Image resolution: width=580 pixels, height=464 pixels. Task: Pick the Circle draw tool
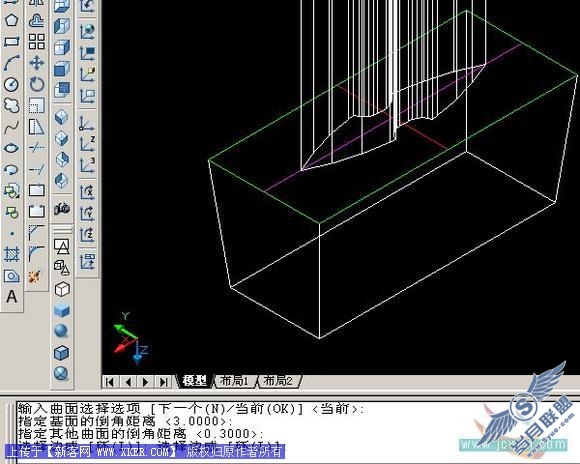(x=11, y=84)
